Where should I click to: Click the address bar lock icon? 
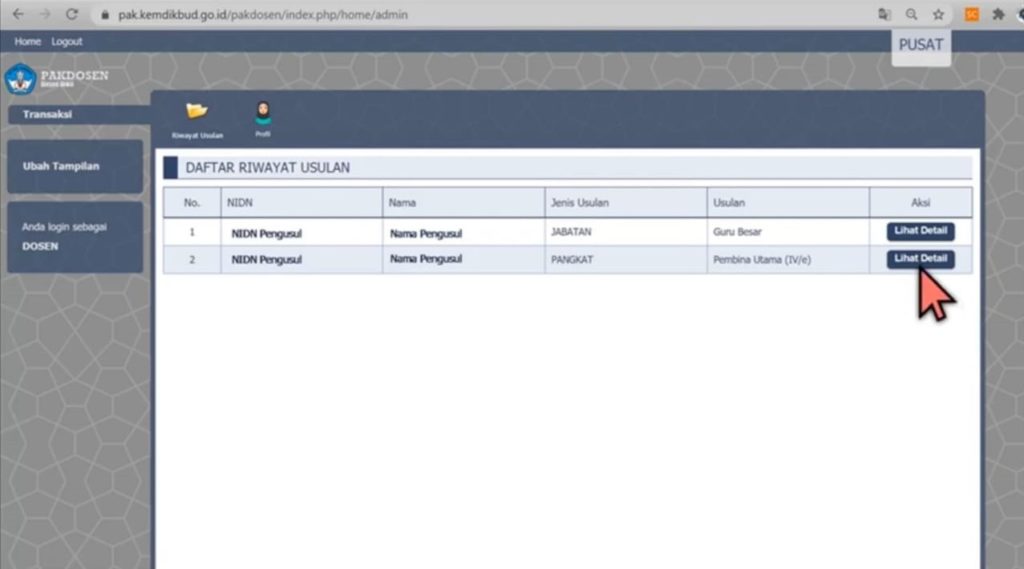pyautogui.click(x=104, y=14)
